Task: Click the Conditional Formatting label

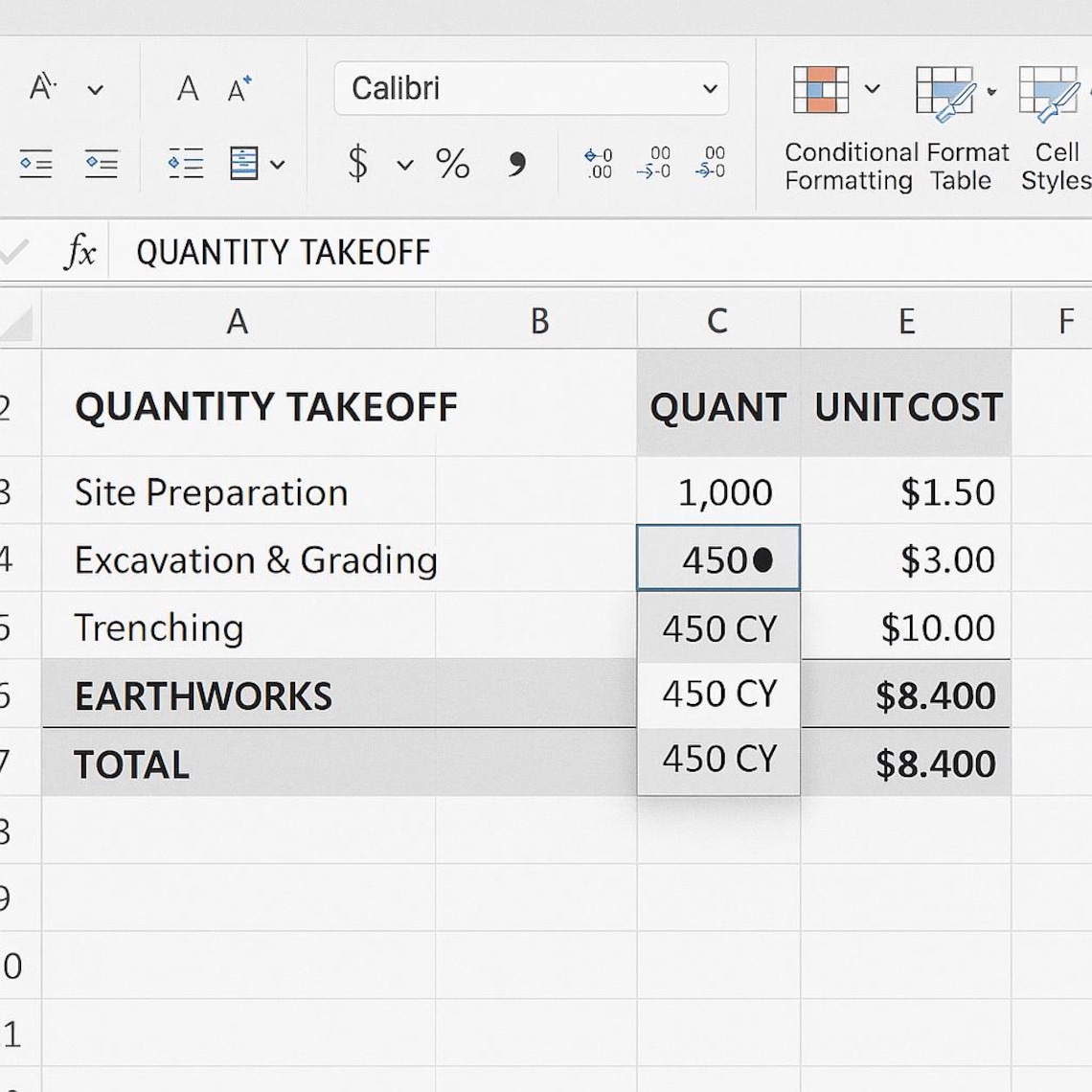Action: 849,167
